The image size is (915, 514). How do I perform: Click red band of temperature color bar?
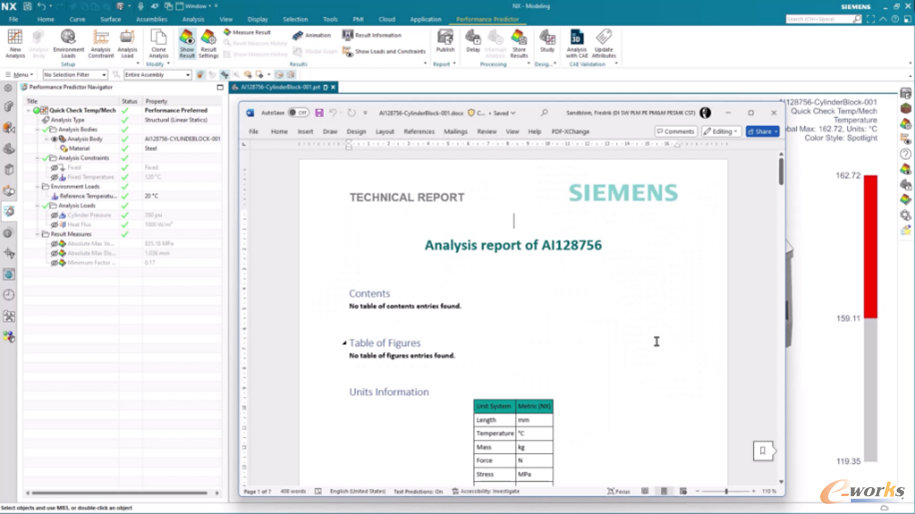click(x=871, y=247)
